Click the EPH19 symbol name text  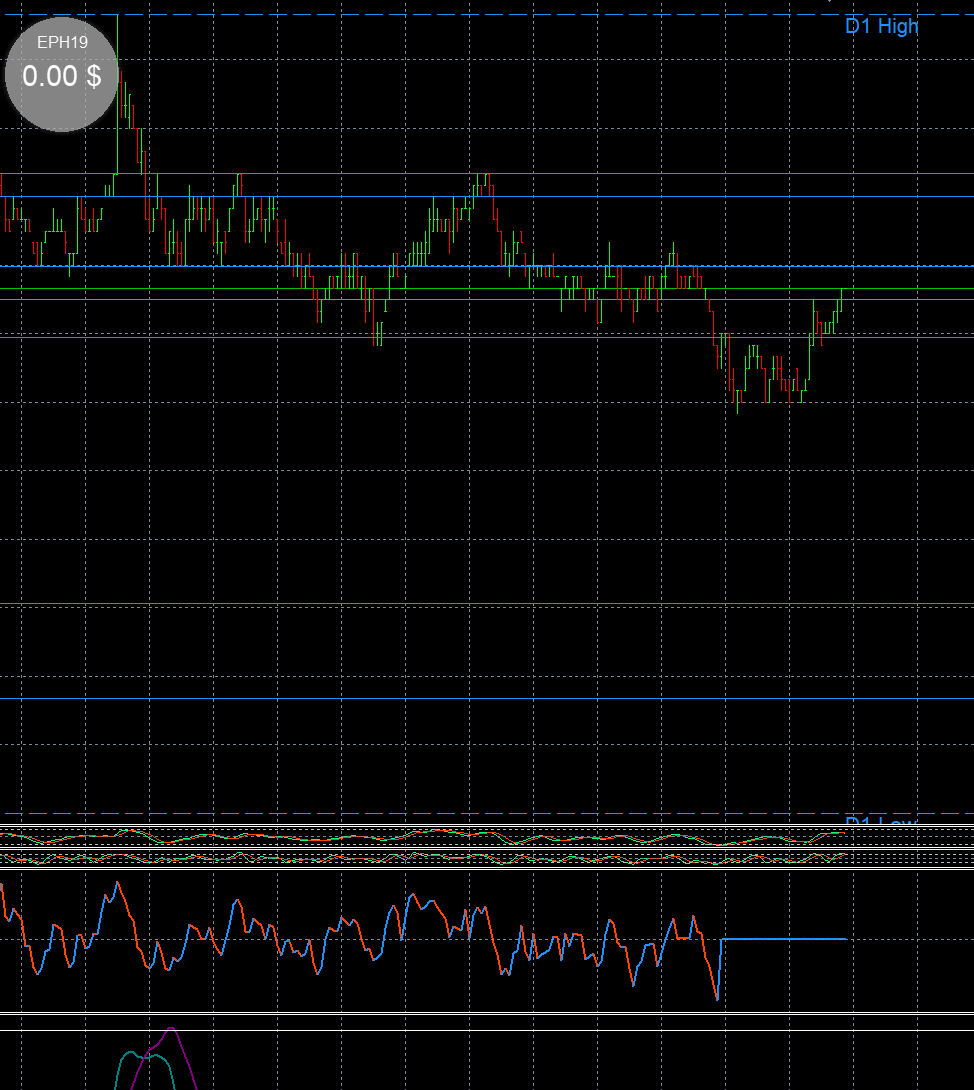(x=60, y=43)
